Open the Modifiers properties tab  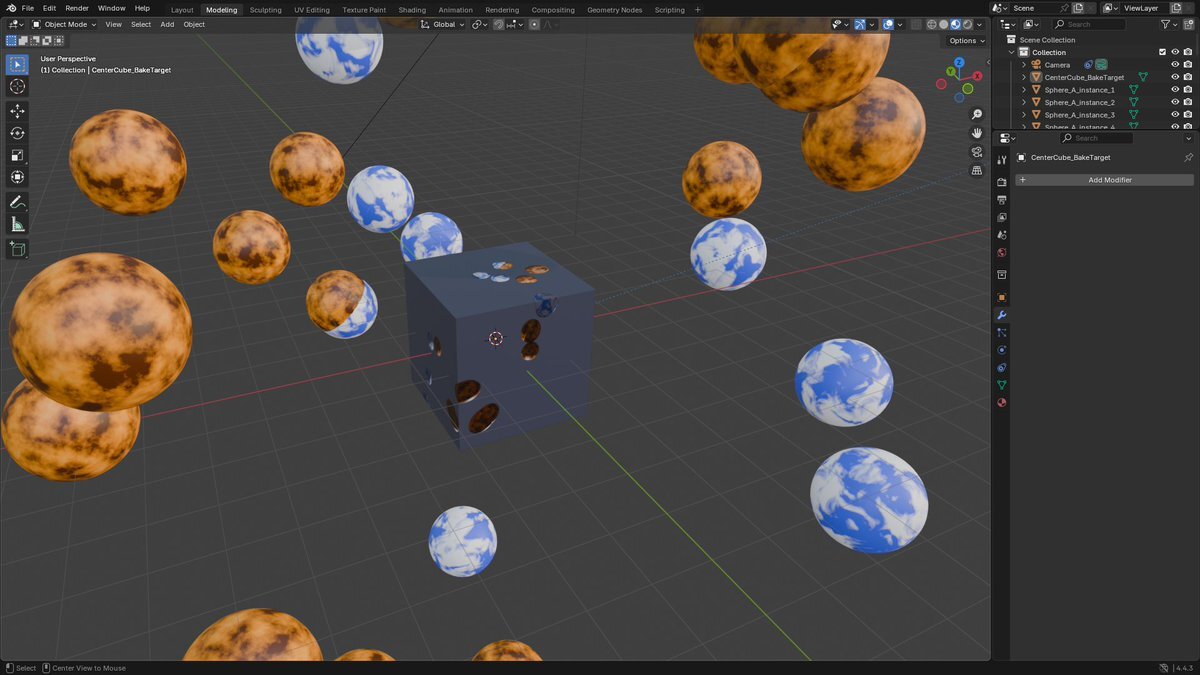pos(1002,315)
